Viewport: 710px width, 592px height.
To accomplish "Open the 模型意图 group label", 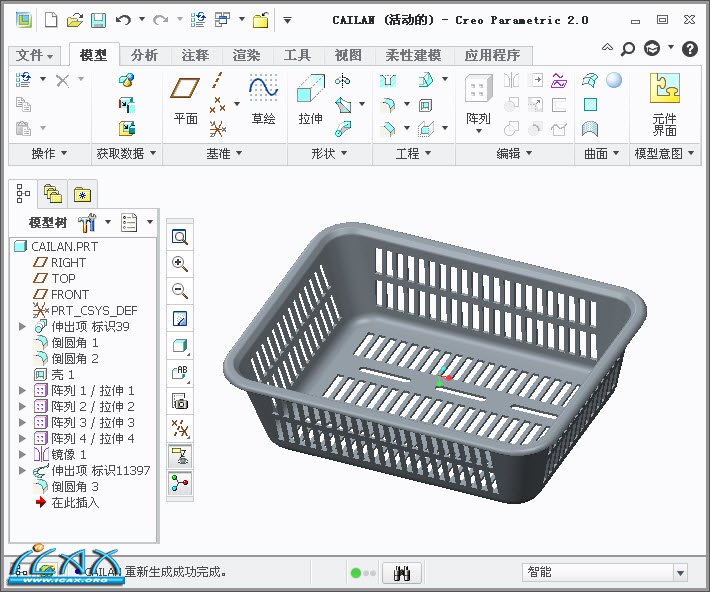I will (663, 153).
